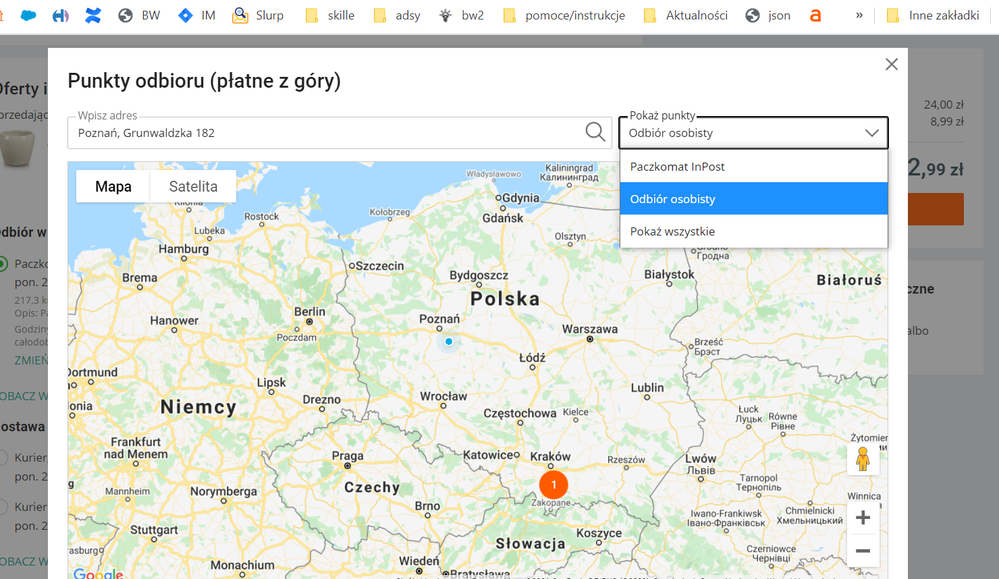Click the Niemcy country label on the map
999x579 pixels.
pos(198,407)
